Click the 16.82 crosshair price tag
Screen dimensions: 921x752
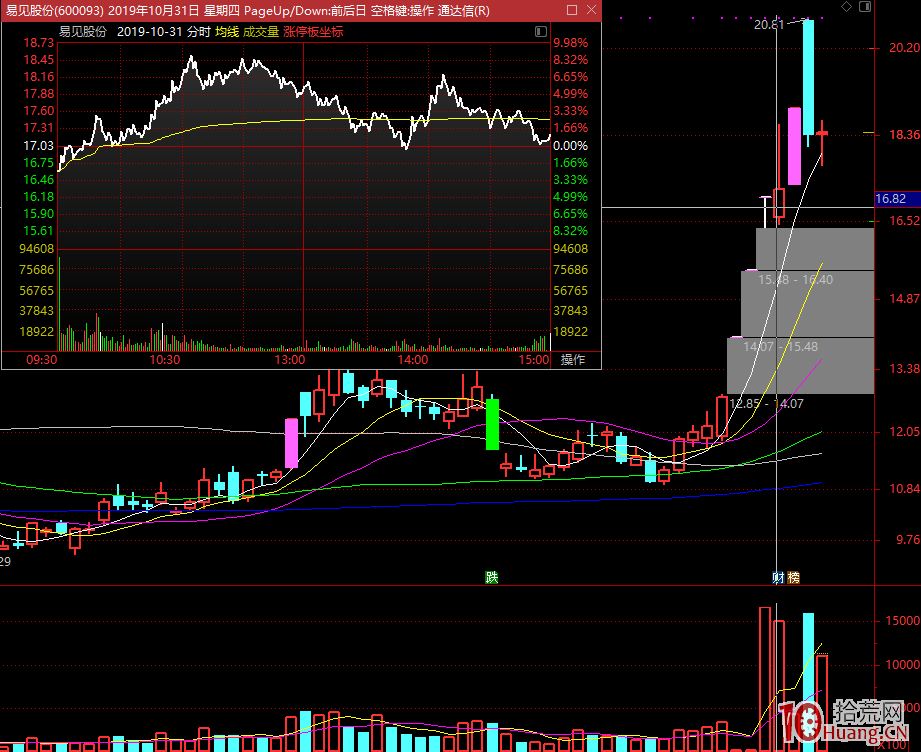890,200
